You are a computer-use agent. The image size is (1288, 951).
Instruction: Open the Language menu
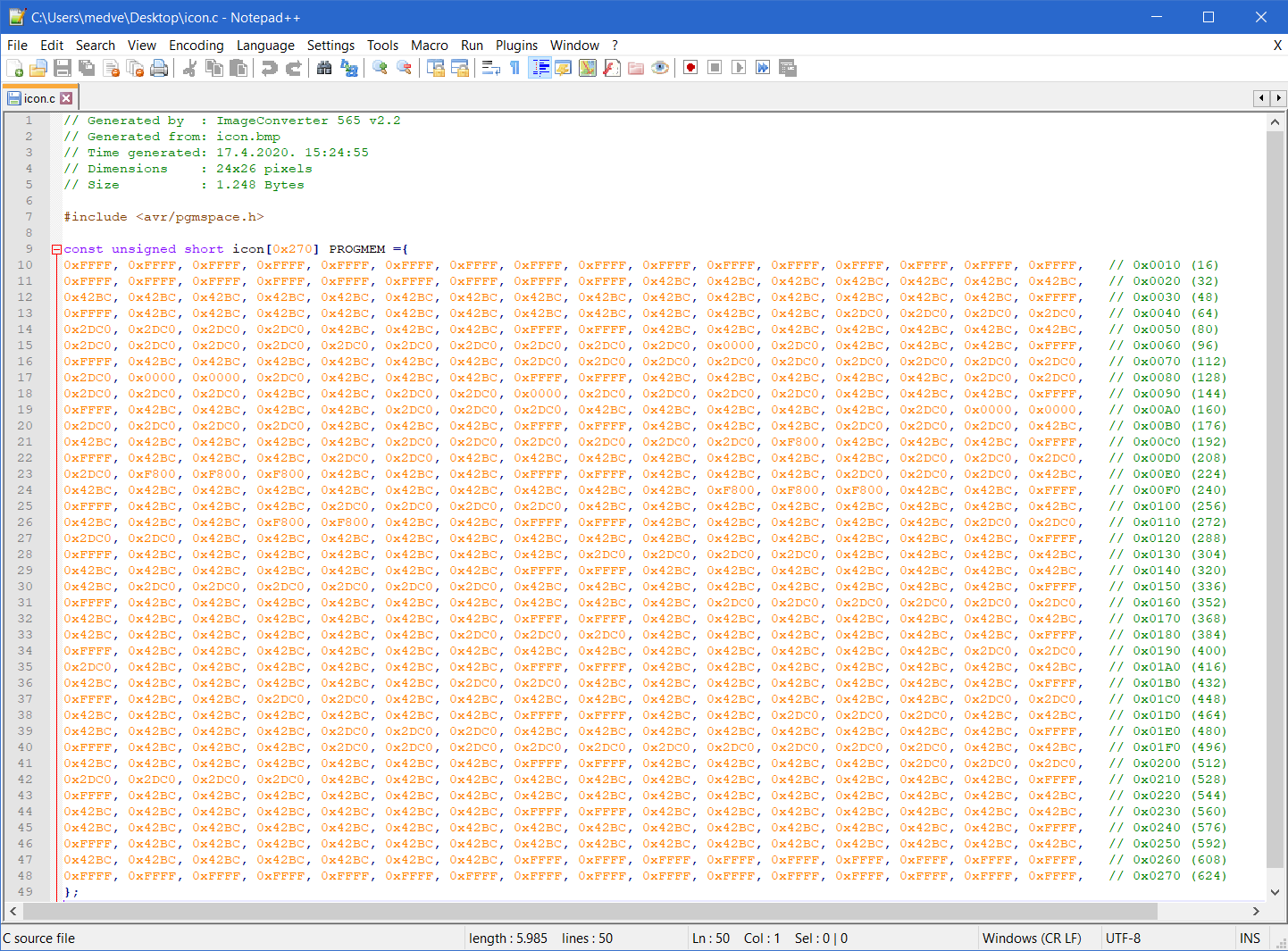[x=265, y=45]
